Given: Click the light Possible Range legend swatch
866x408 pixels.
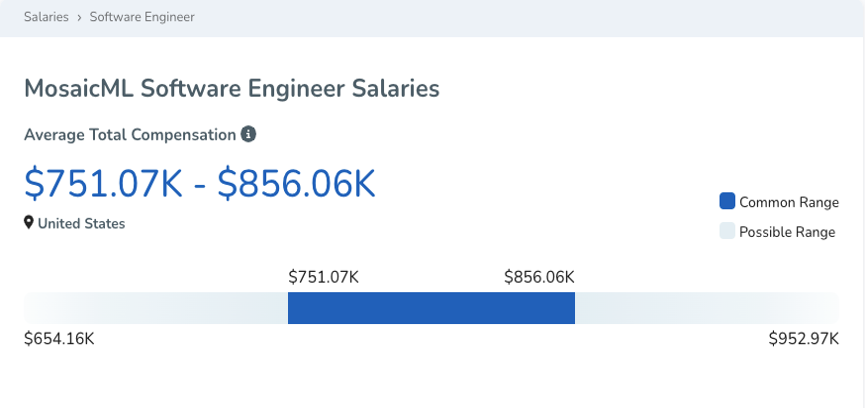Looking at the screenshot, I should coord(727,231).
